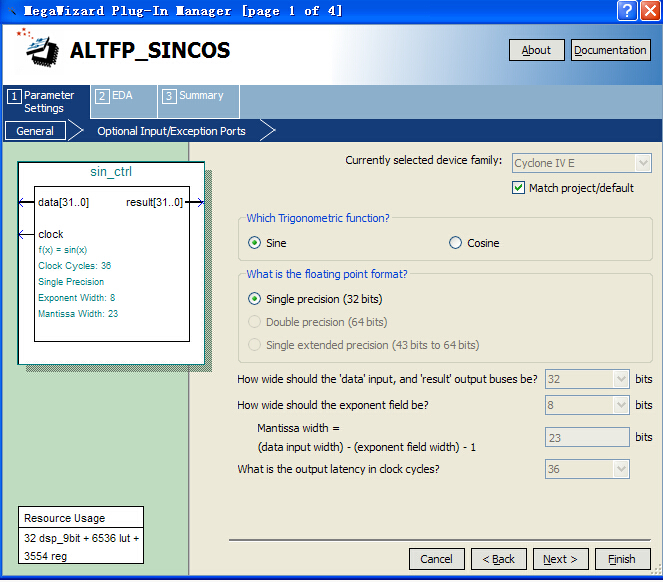Select the Sine radio button
Viewport: 663px width, 582px height.
(x=255, y=243)
